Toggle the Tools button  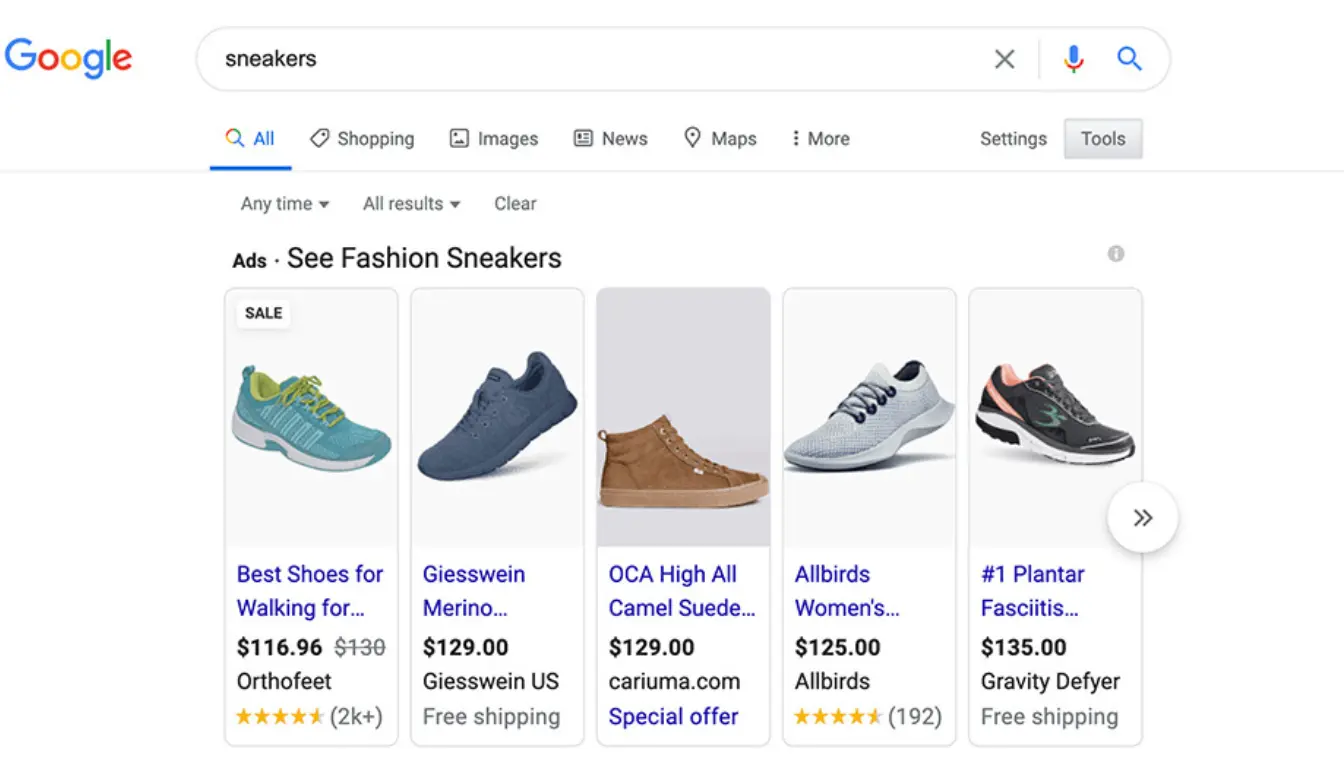pos(1103,139)
